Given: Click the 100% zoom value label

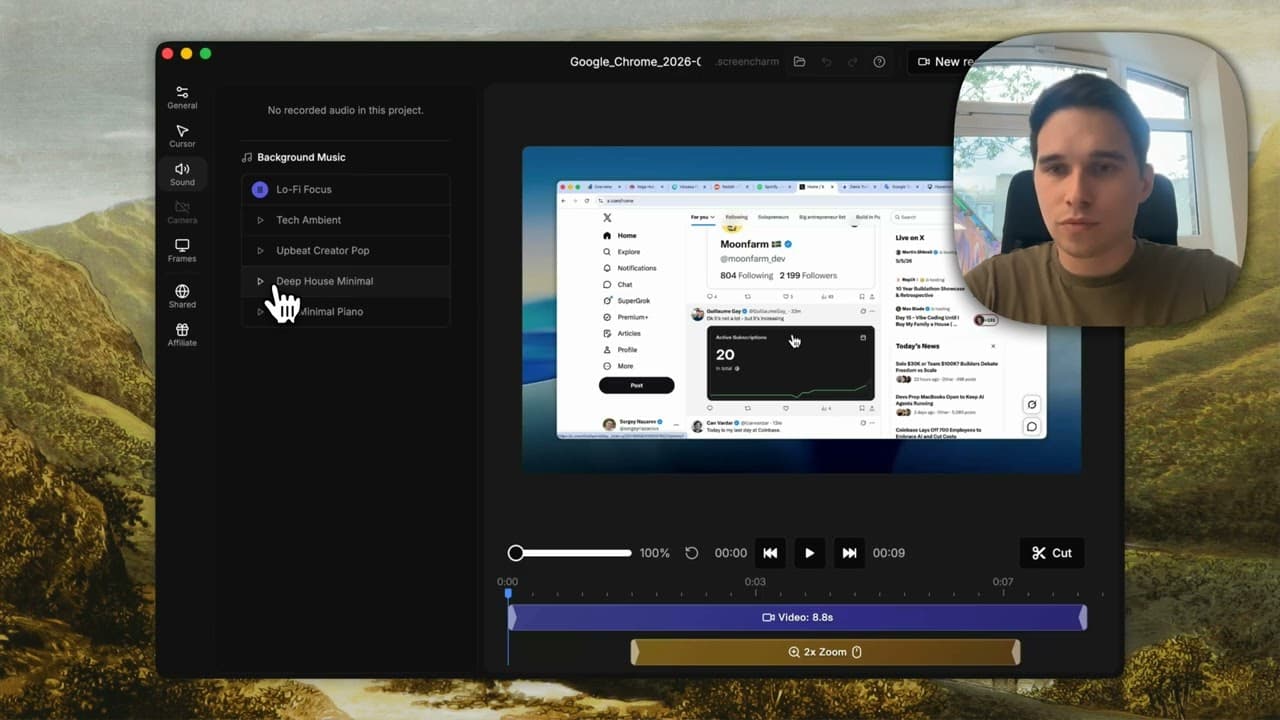Looking at the screenshot, I should tap(655, 553).
